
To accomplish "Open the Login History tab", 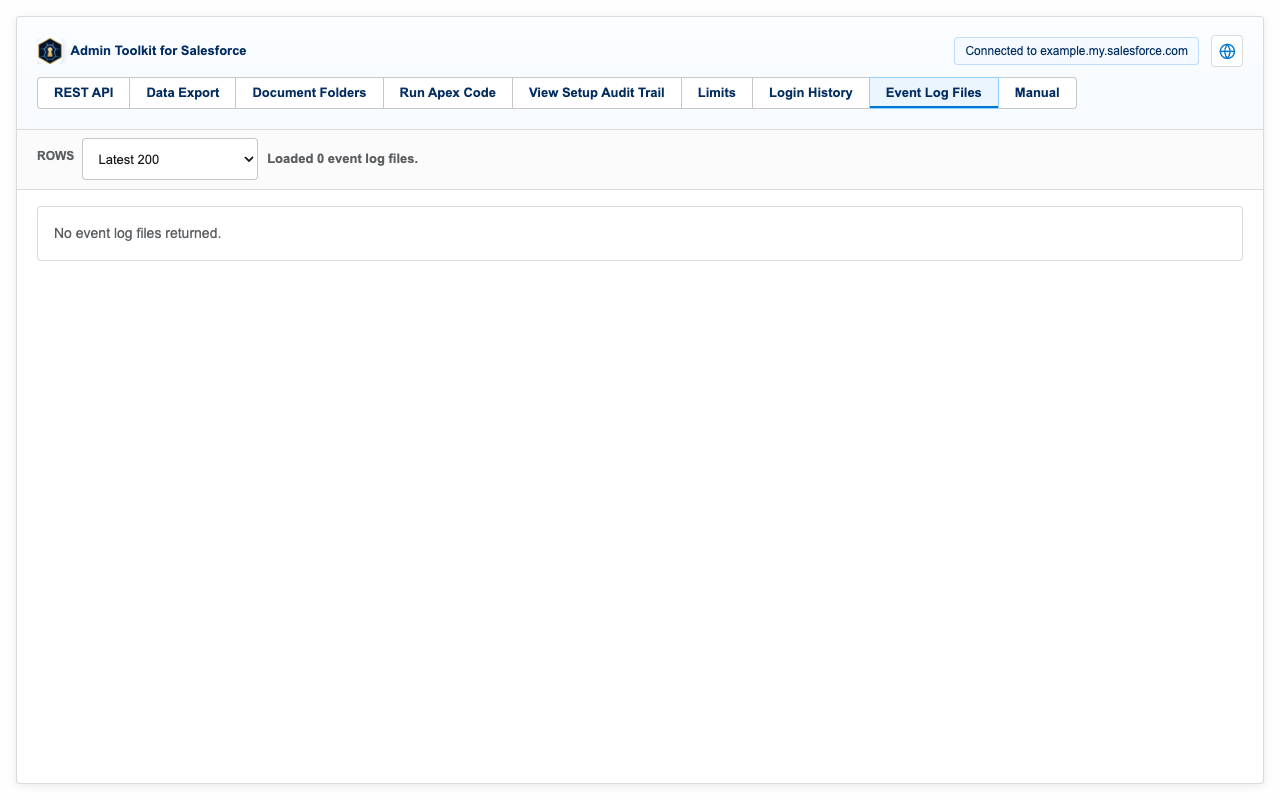I will pyautogui.click(x=811, y=93).
